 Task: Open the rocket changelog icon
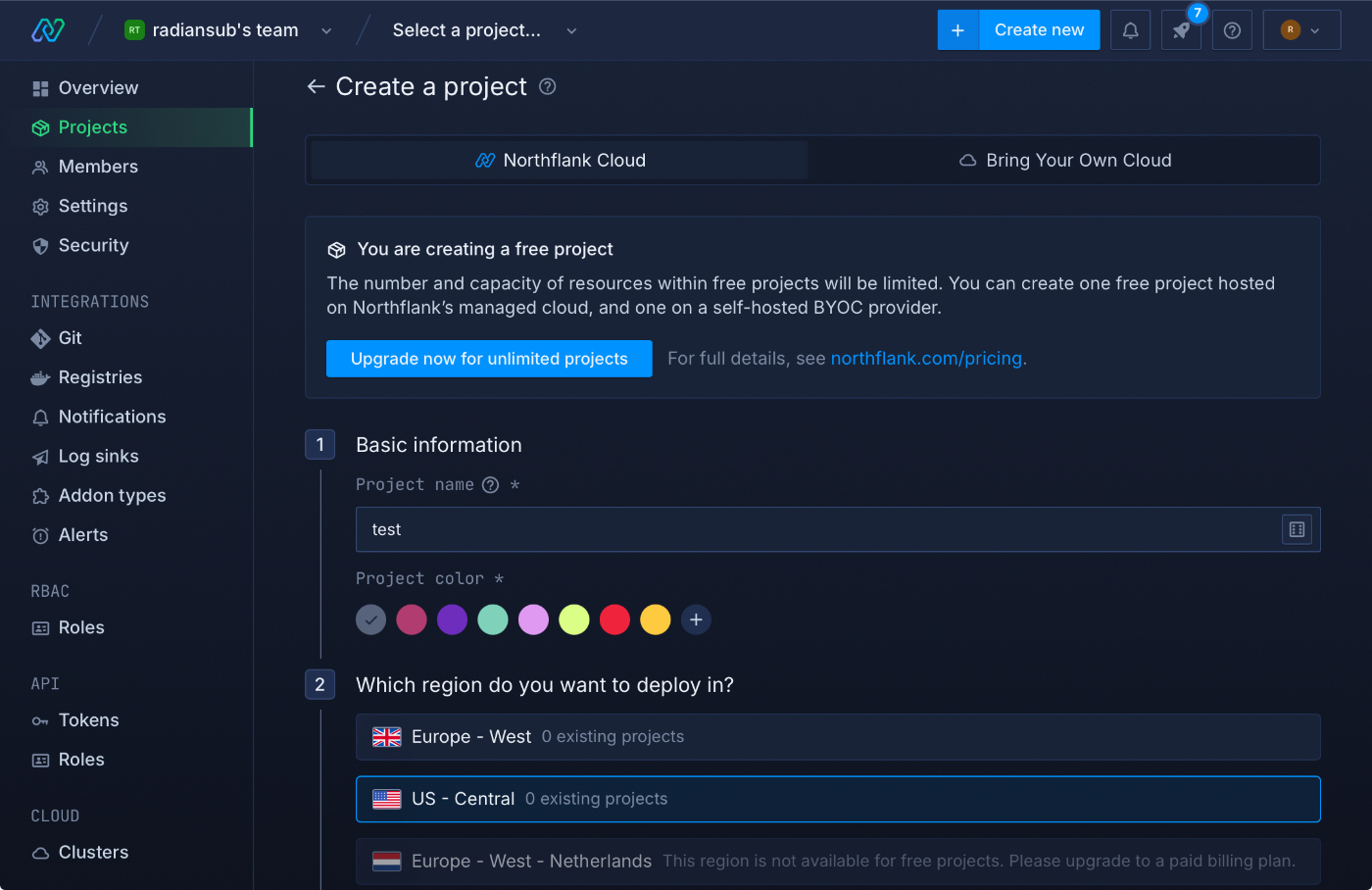[x=1181, y=30]
